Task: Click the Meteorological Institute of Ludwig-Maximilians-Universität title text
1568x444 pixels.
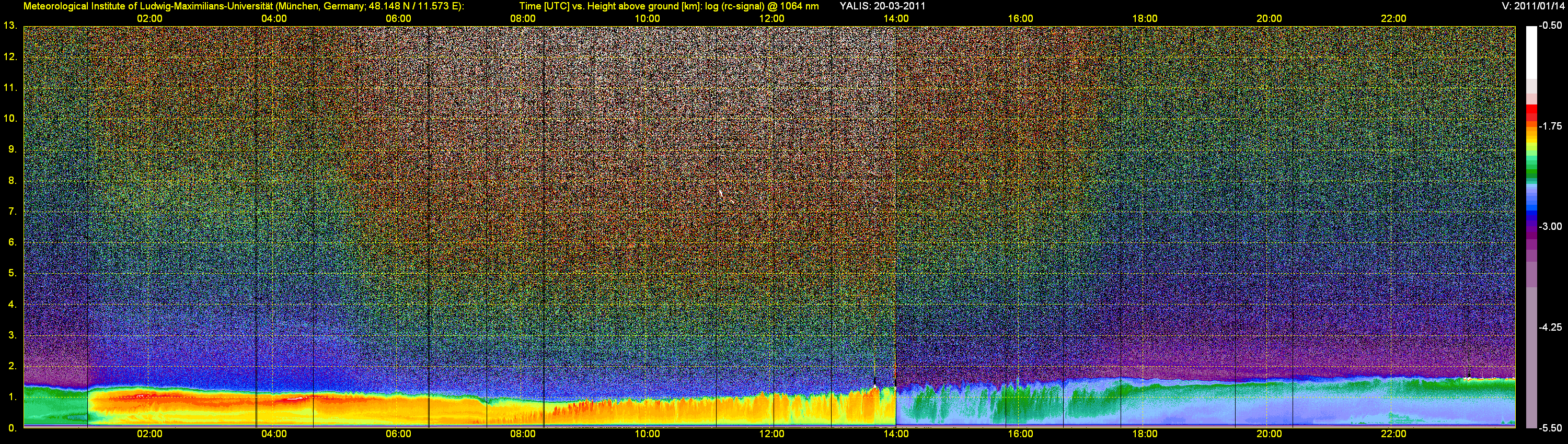Action: click(244, 6)
